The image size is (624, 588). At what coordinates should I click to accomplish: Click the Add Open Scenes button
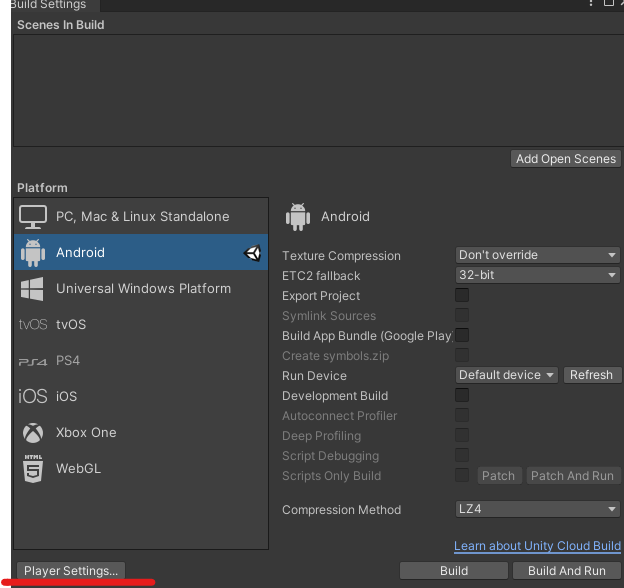click(x=566, y=159)
